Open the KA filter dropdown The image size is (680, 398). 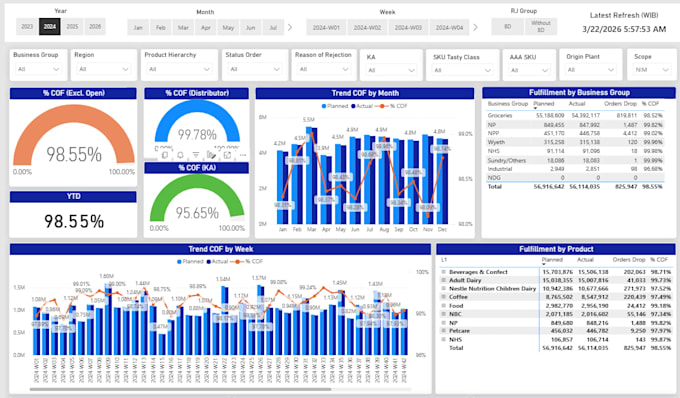(x=391, y=70)
